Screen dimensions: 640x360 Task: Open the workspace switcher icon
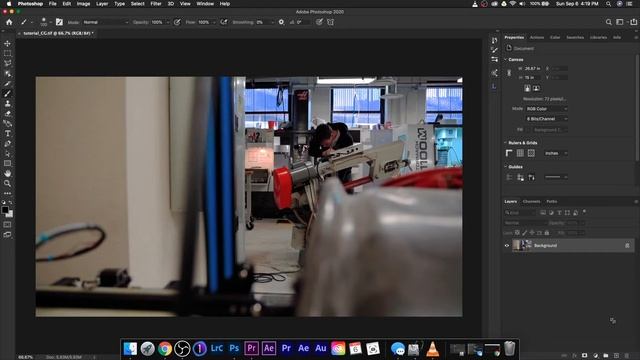coord(620,22)
